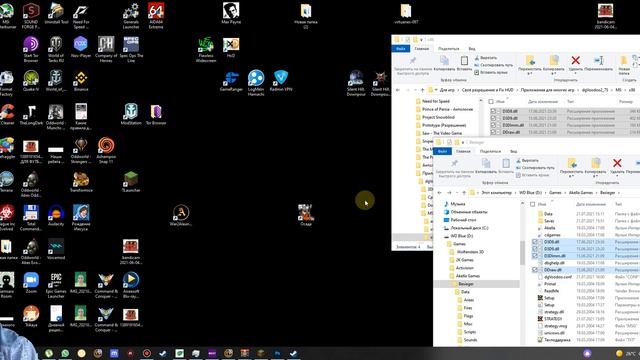
Task: Select the Epic Games Launcher icon
Action: click(x=56, y=285)
